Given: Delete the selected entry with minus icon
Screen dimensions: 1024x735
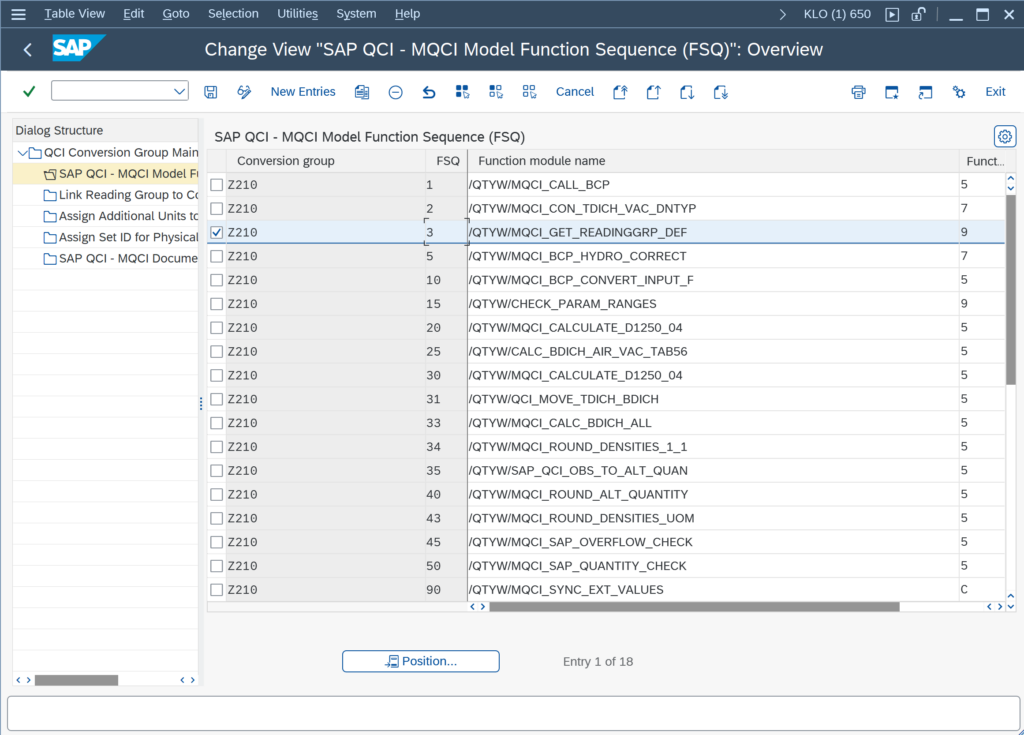Looking at the screenshot, I should coord(395,92).
